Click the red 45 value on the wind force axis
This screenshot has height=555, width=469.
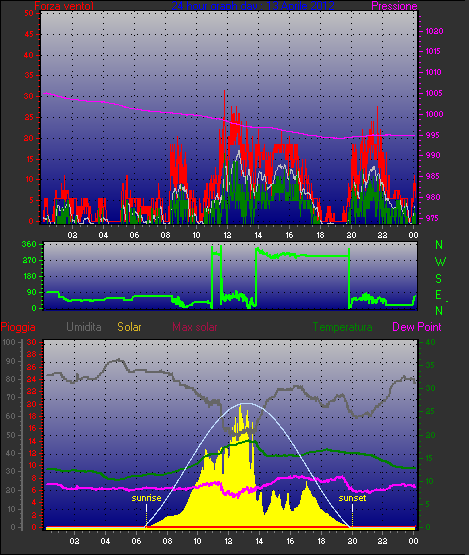(29, 34)
